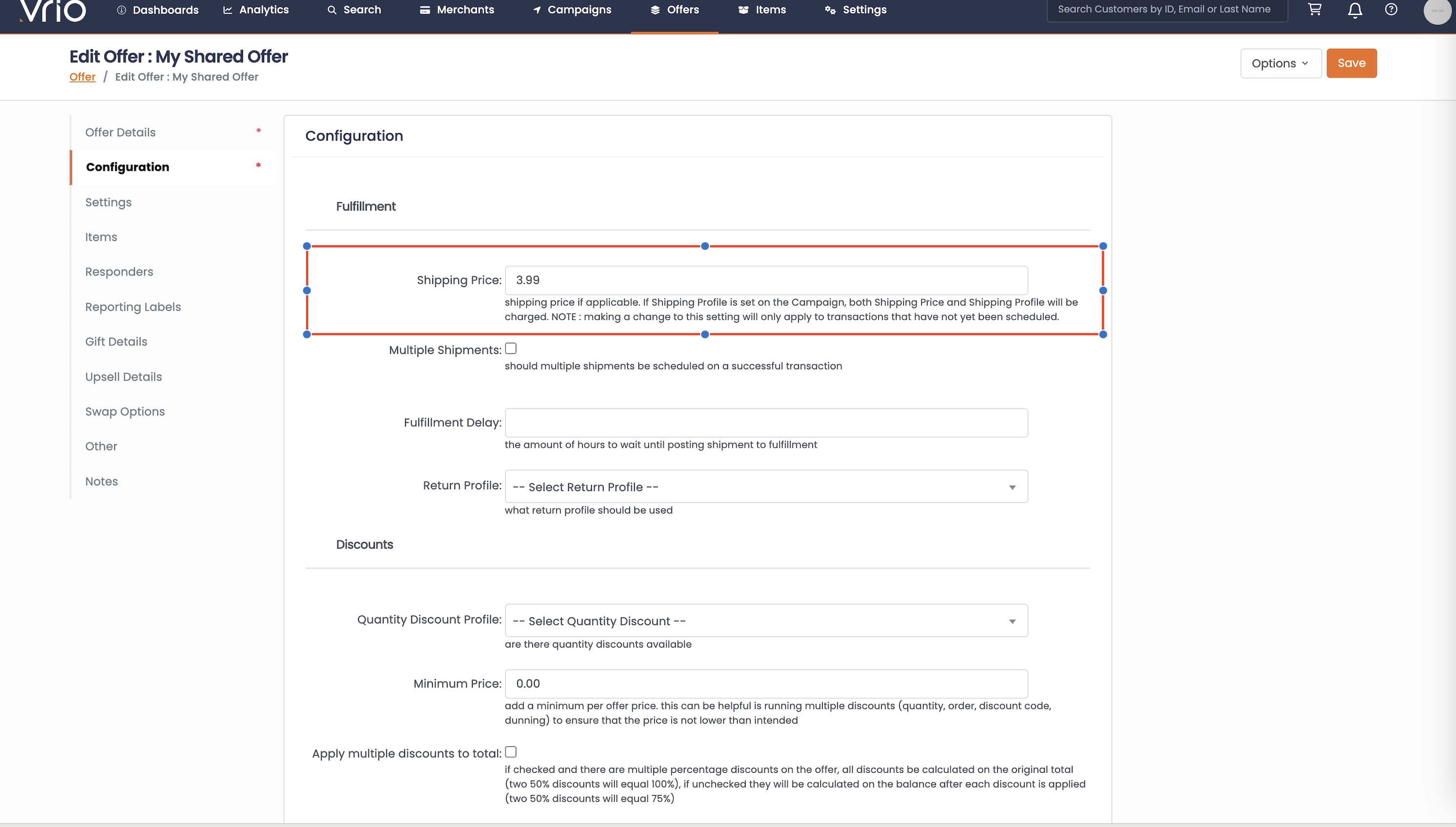Screen dimensions: 1456x827
Task: Click the 'what return profile should be used' hint
Action: pyautogui.click(x=588, y=510)
